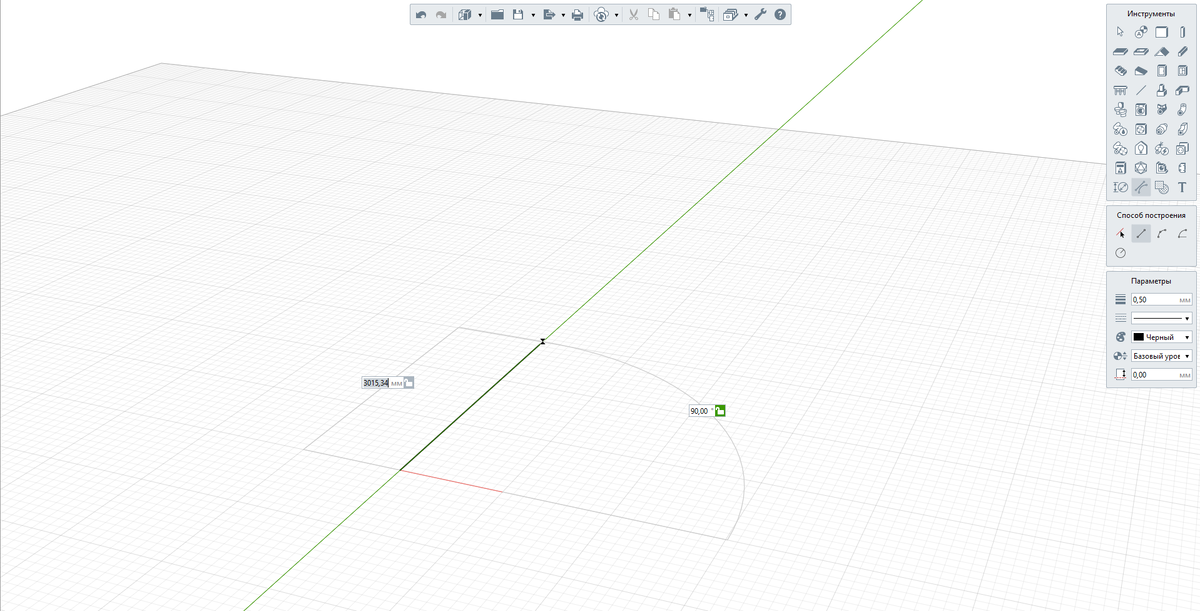Viewport: 1200px width, 611px height.
Task: Toggle the lock beside 3015,34 length
Action: pos(409,383)
